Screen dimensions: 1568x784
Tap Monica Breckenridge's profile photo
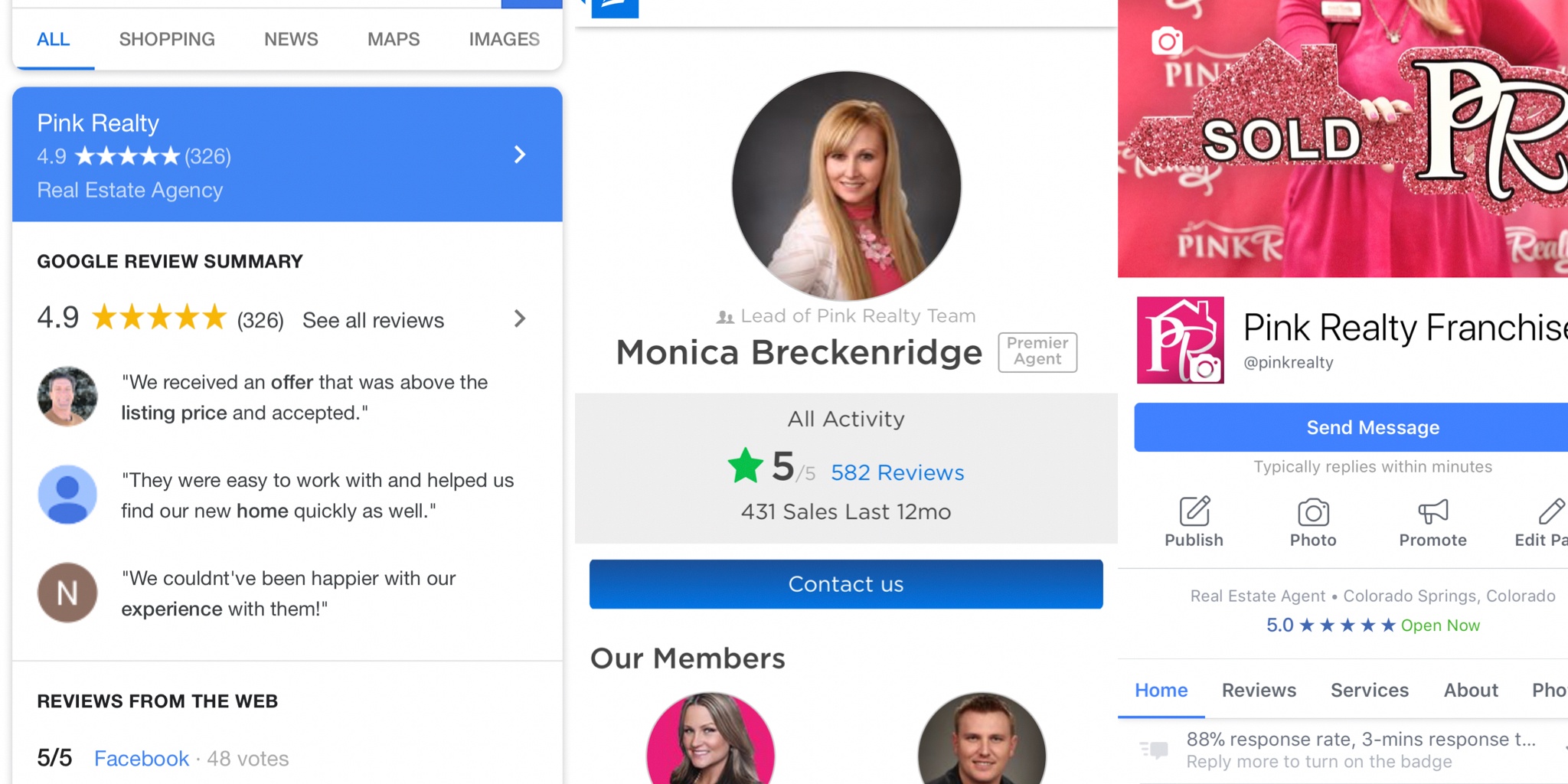846,186
